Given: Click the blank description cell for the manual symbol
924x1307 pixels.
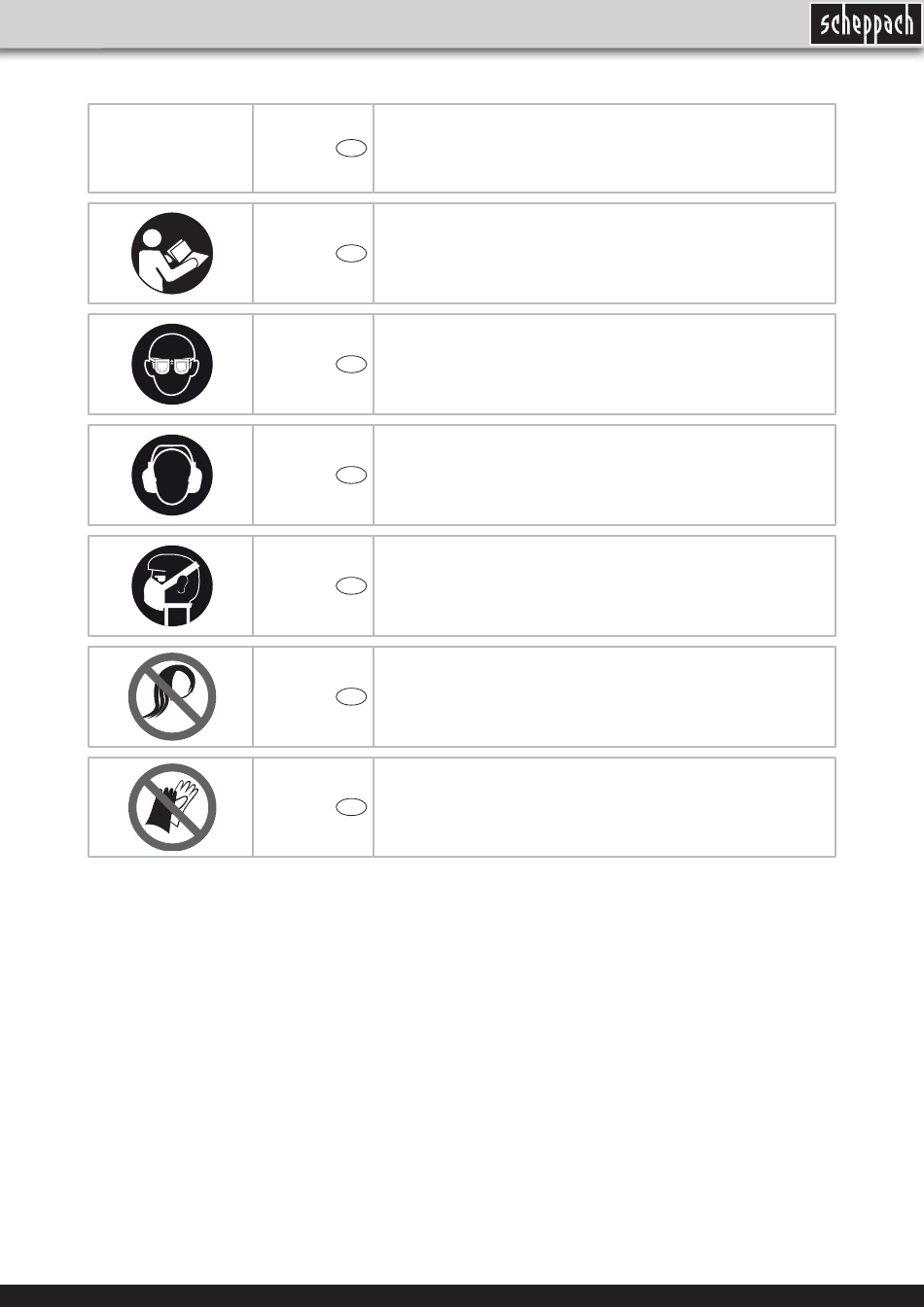Looking at the screenshot, I should (604, 254).
